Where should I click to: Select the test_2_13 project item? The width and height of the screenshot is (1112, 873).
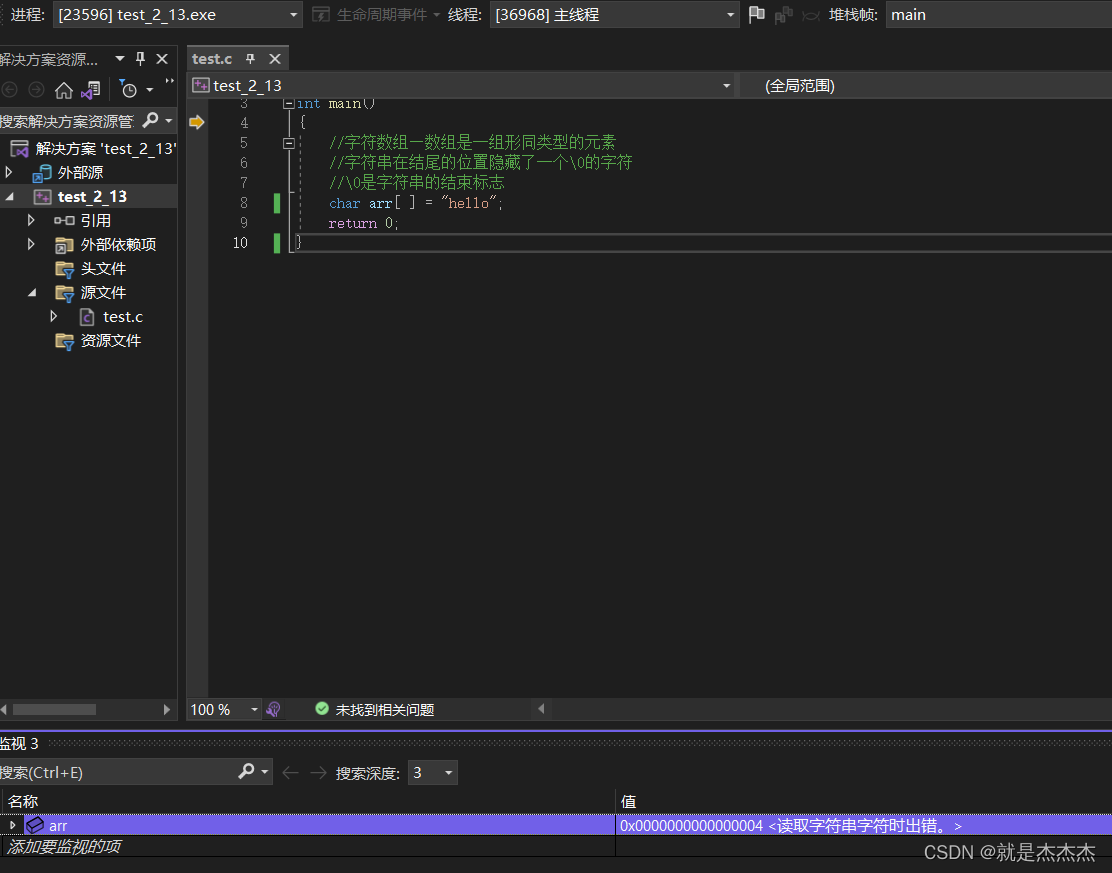(x=92, y=196)
